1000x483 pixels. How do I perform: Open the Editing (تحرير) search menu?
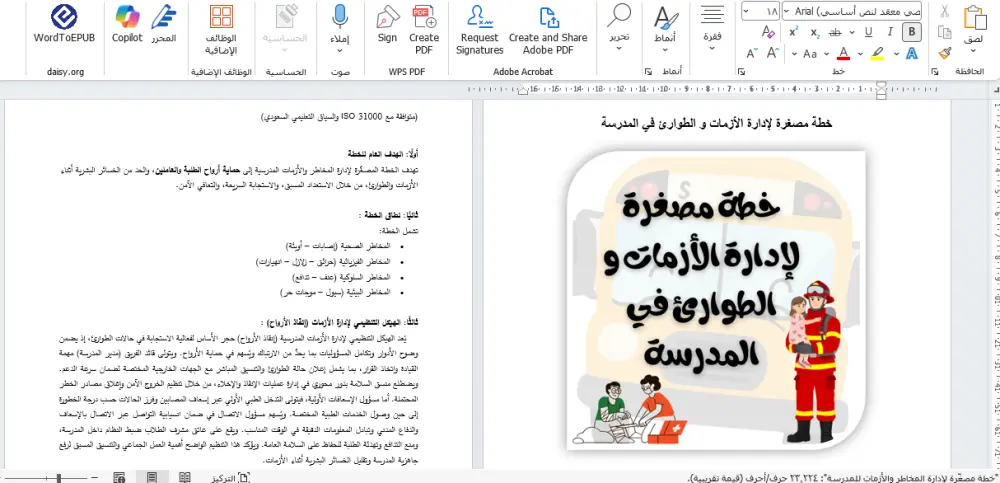619,29
